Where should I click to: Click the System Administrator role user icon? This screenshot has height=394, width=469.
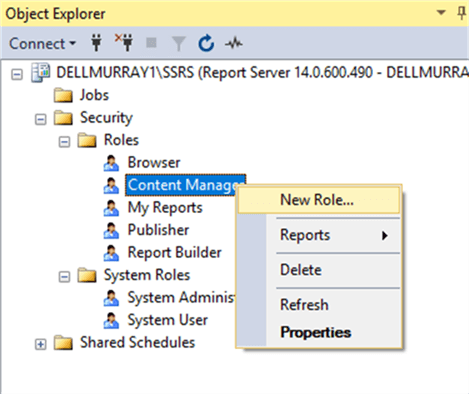(111, 298)
